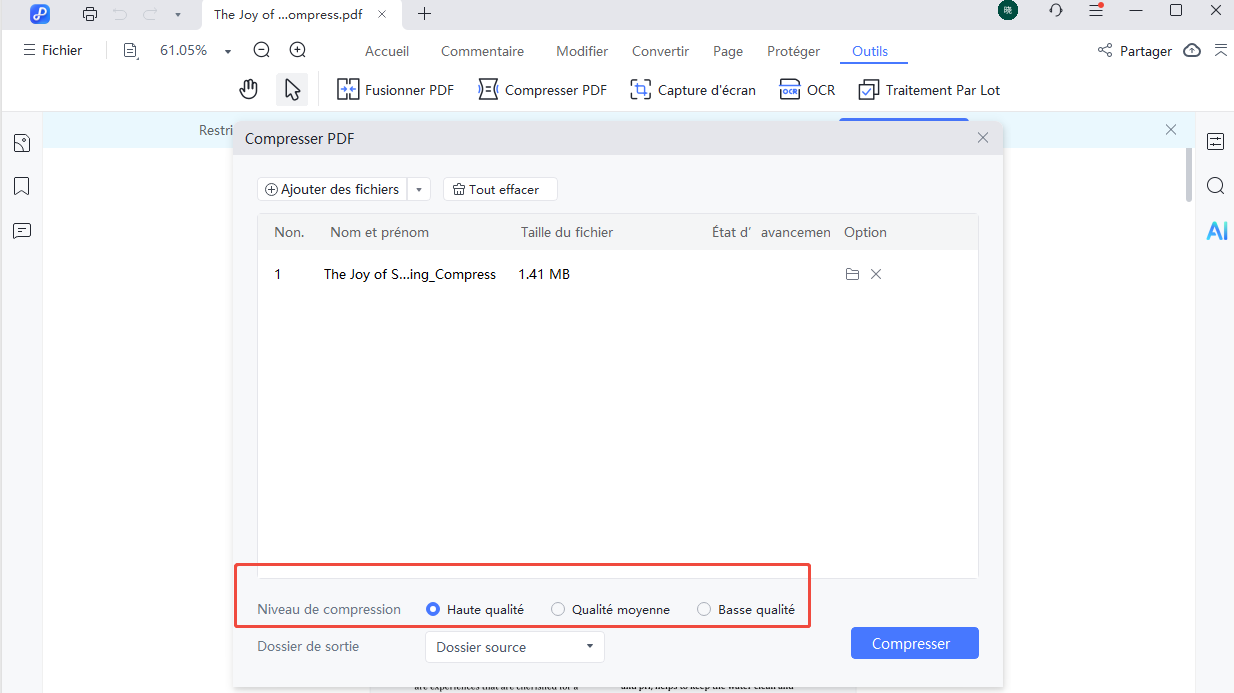
Task: Click the Compresser button
Action: [914, 643]
